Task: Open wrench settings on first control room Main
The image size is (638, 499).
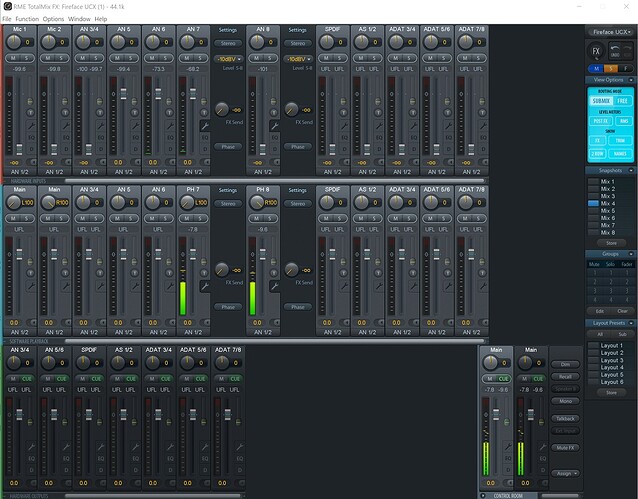Action: [507, 446]
